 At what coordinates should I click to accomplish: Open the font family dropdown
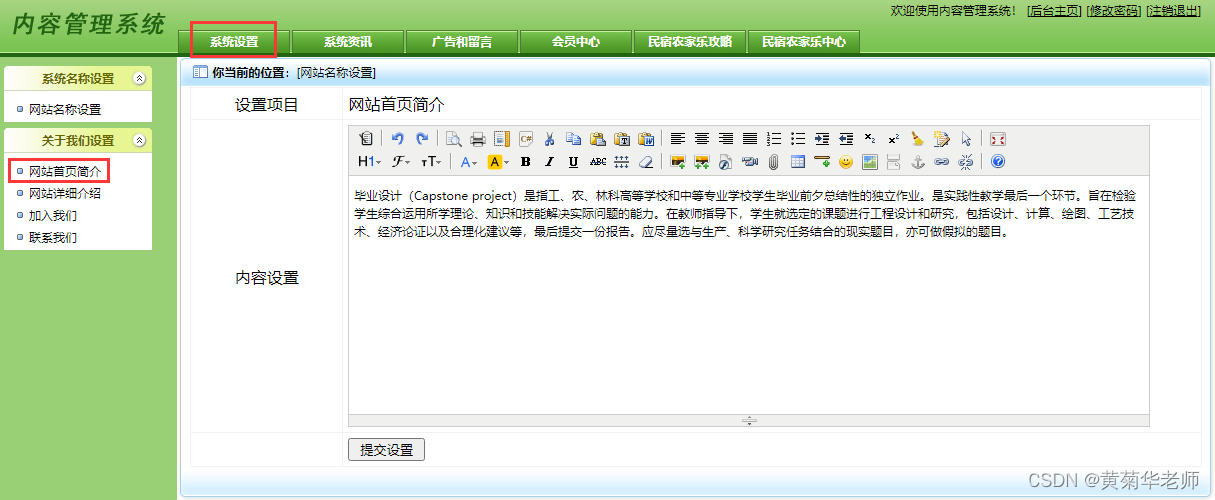point(400,161)
